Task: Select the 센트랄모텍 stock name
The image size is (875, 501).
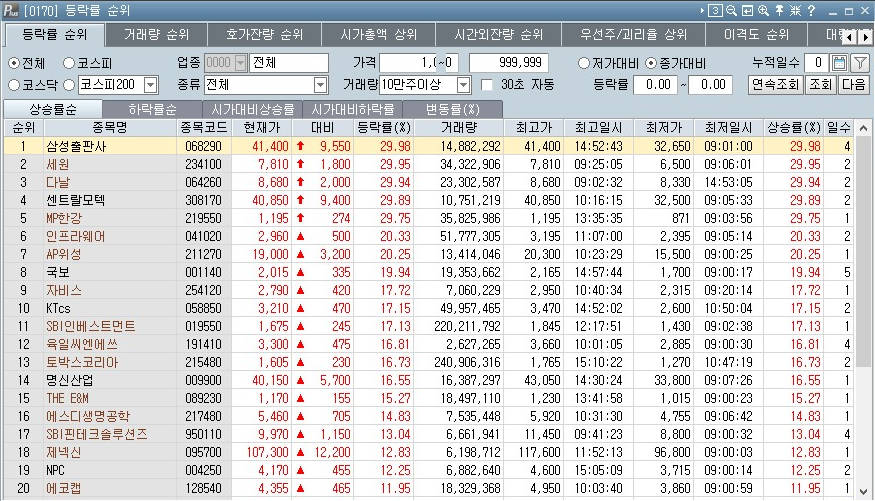Action: pyautogui.click(x=76, y=200)
